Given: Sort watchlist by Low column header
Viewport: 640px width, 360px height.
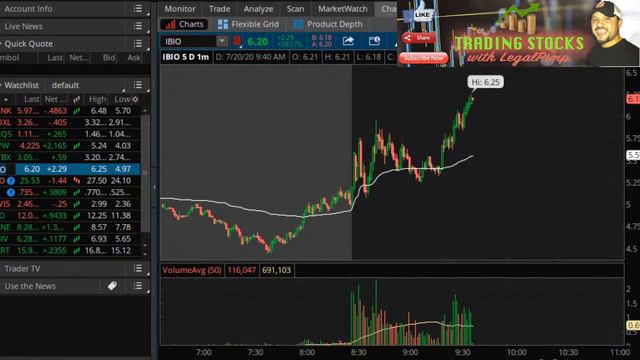Looking at the screenshot, I should pos(122,99).
